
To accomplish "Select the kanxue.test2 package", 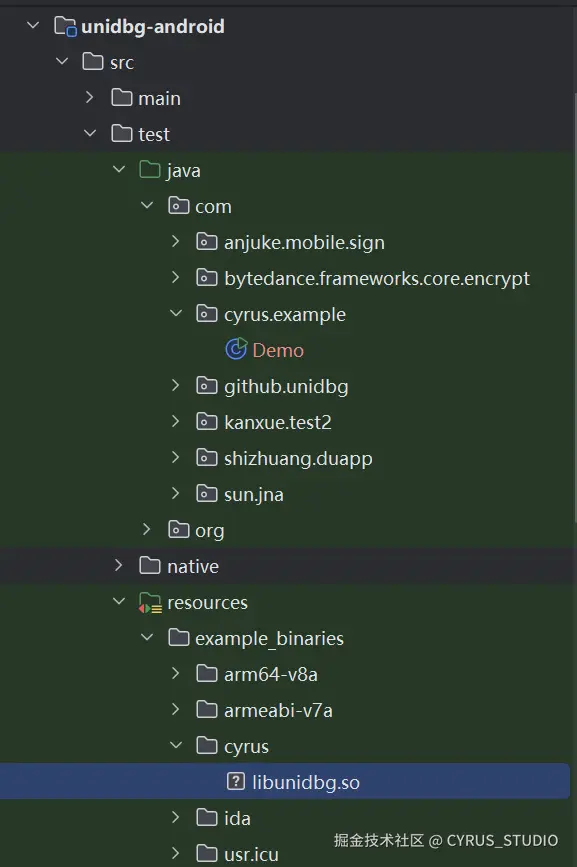I will [277, 422].
